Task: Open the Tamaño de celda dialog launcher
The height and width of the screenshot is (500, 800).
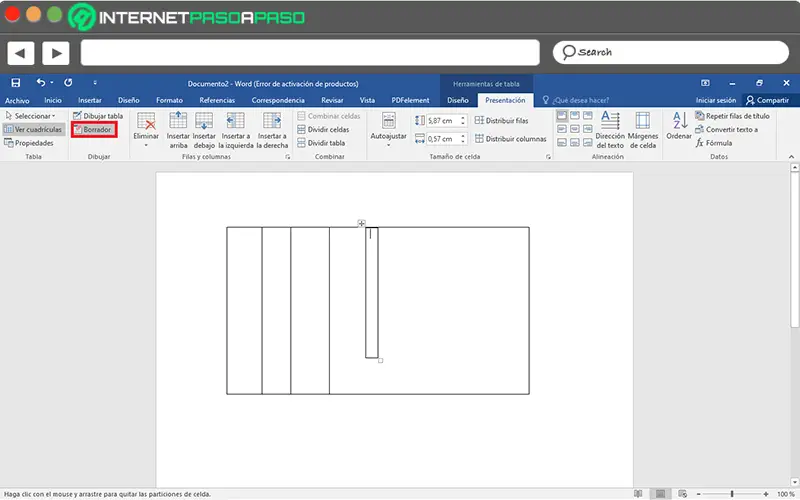Action: tap(548, 157)
